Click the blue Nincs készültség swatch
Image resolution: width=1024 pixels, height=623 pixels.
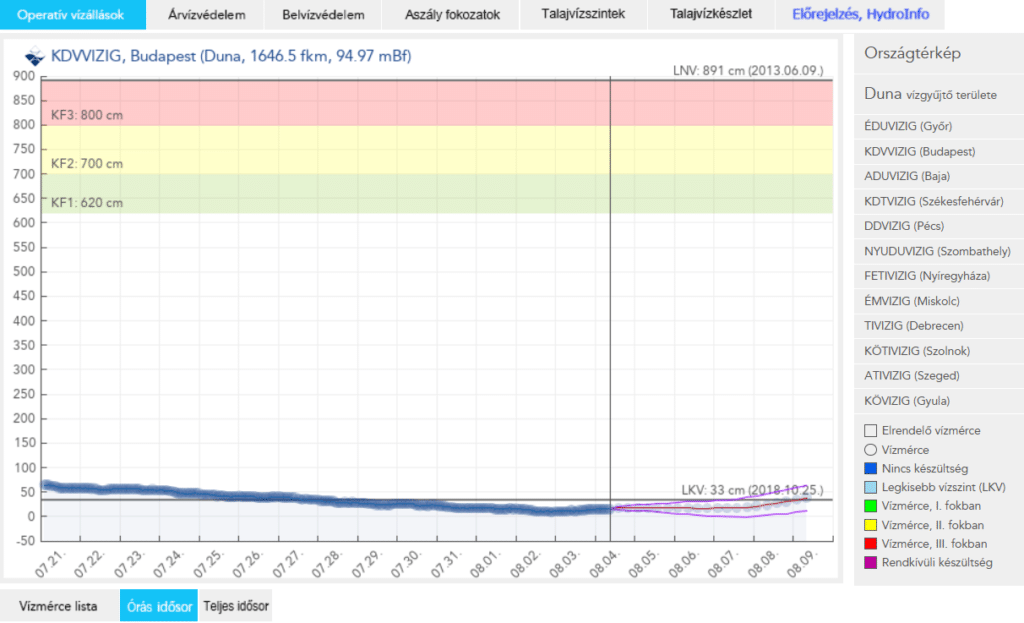coord(871,469)
